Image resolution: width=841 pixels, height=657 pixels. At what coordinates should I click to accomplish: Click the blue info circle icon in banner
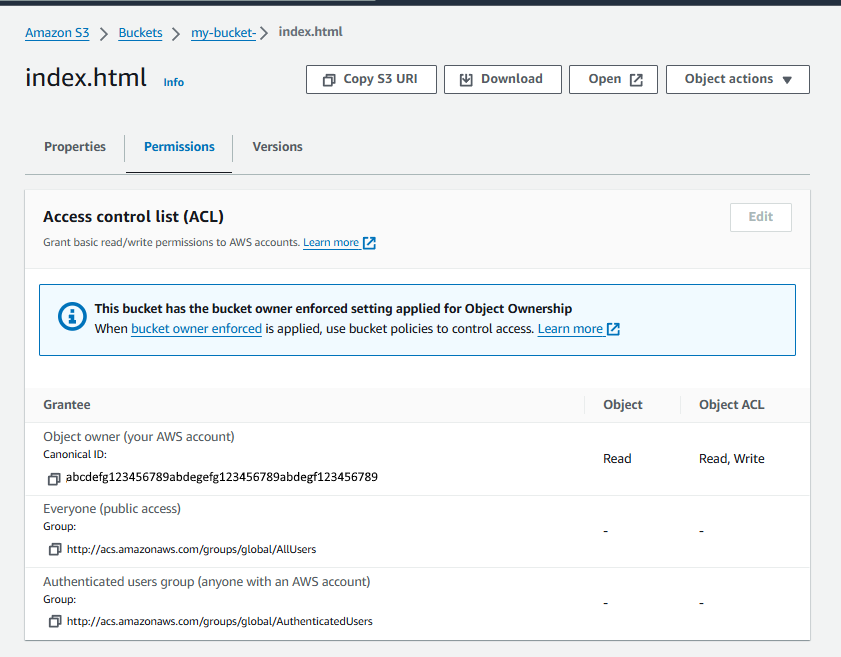pyautogui.click(x=72, y=317)
